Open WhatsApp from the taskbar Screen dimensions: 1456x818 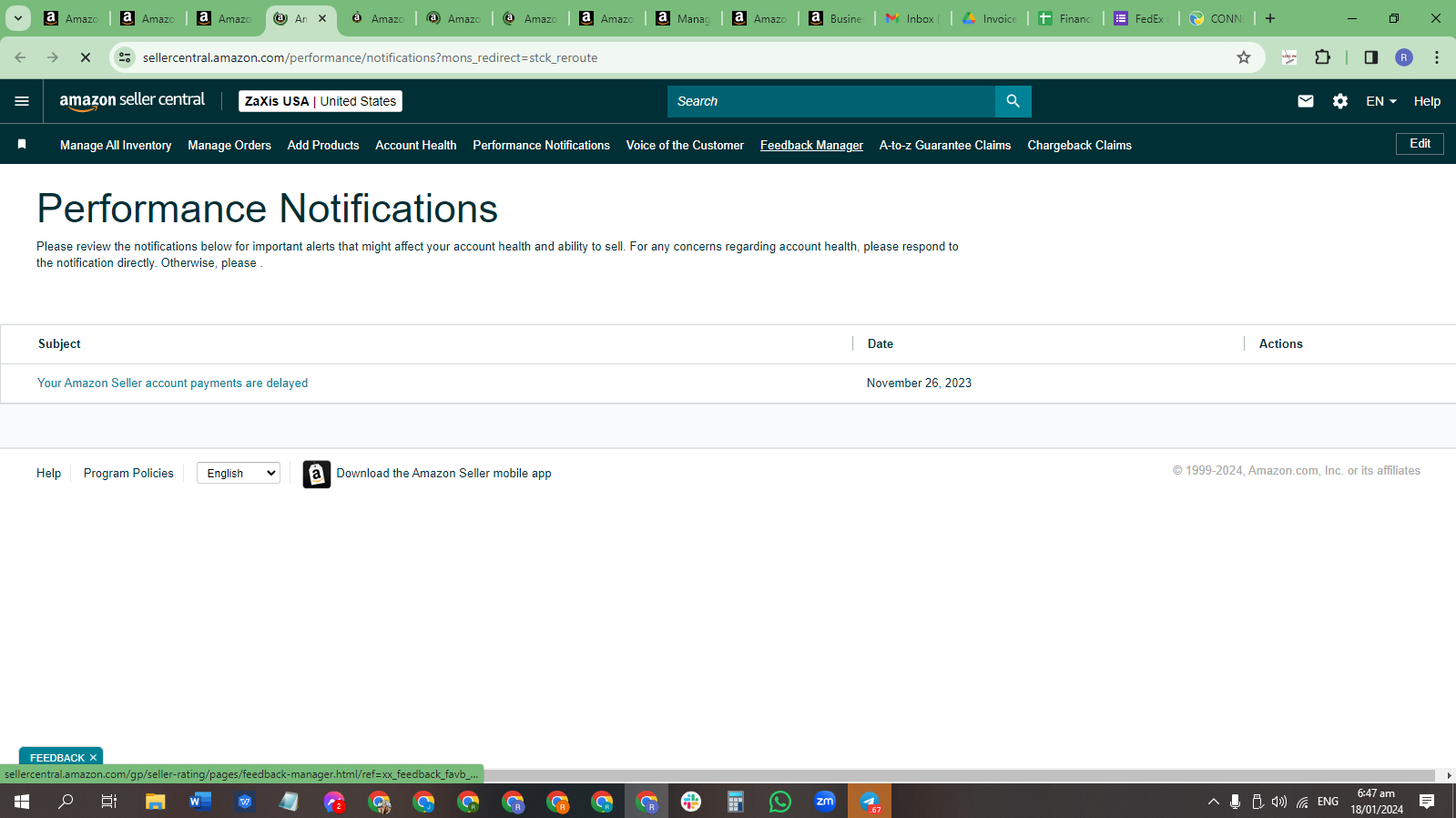click(780, 802)
